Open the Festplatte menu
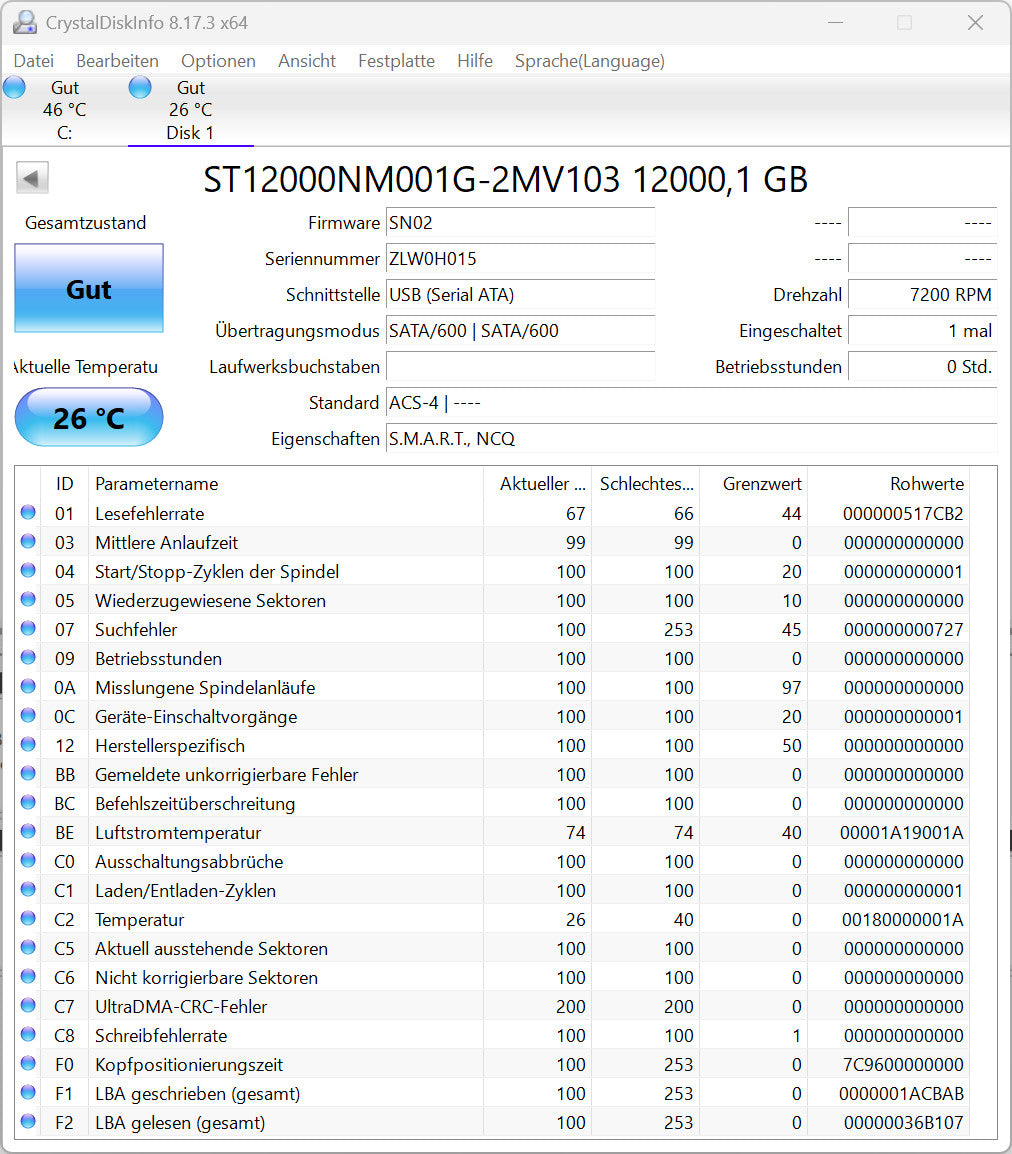 tap(396, 61)
